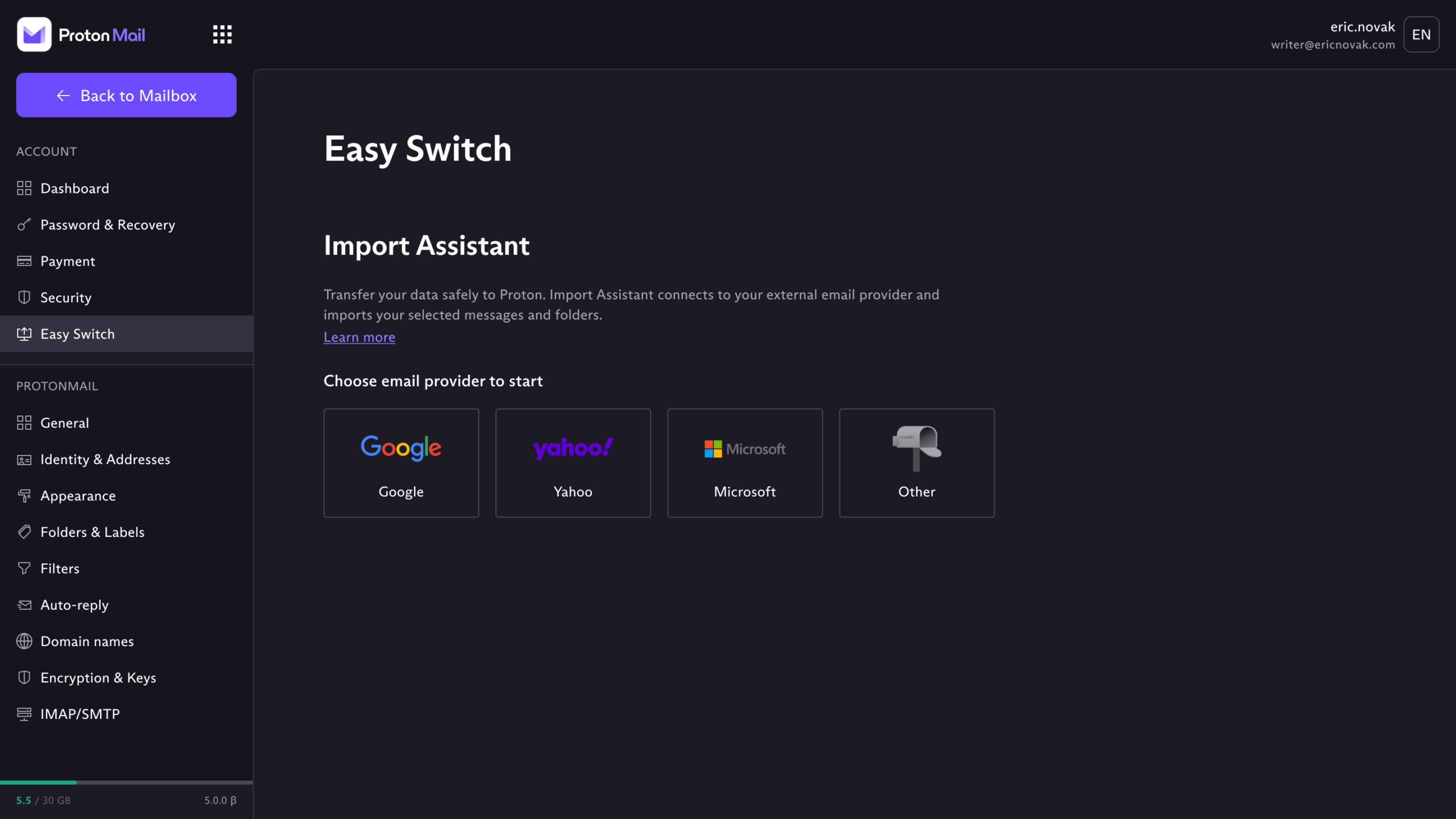1456x819 pixels.
Task: Open Folders & Labels settings
Action: point(126,532)
